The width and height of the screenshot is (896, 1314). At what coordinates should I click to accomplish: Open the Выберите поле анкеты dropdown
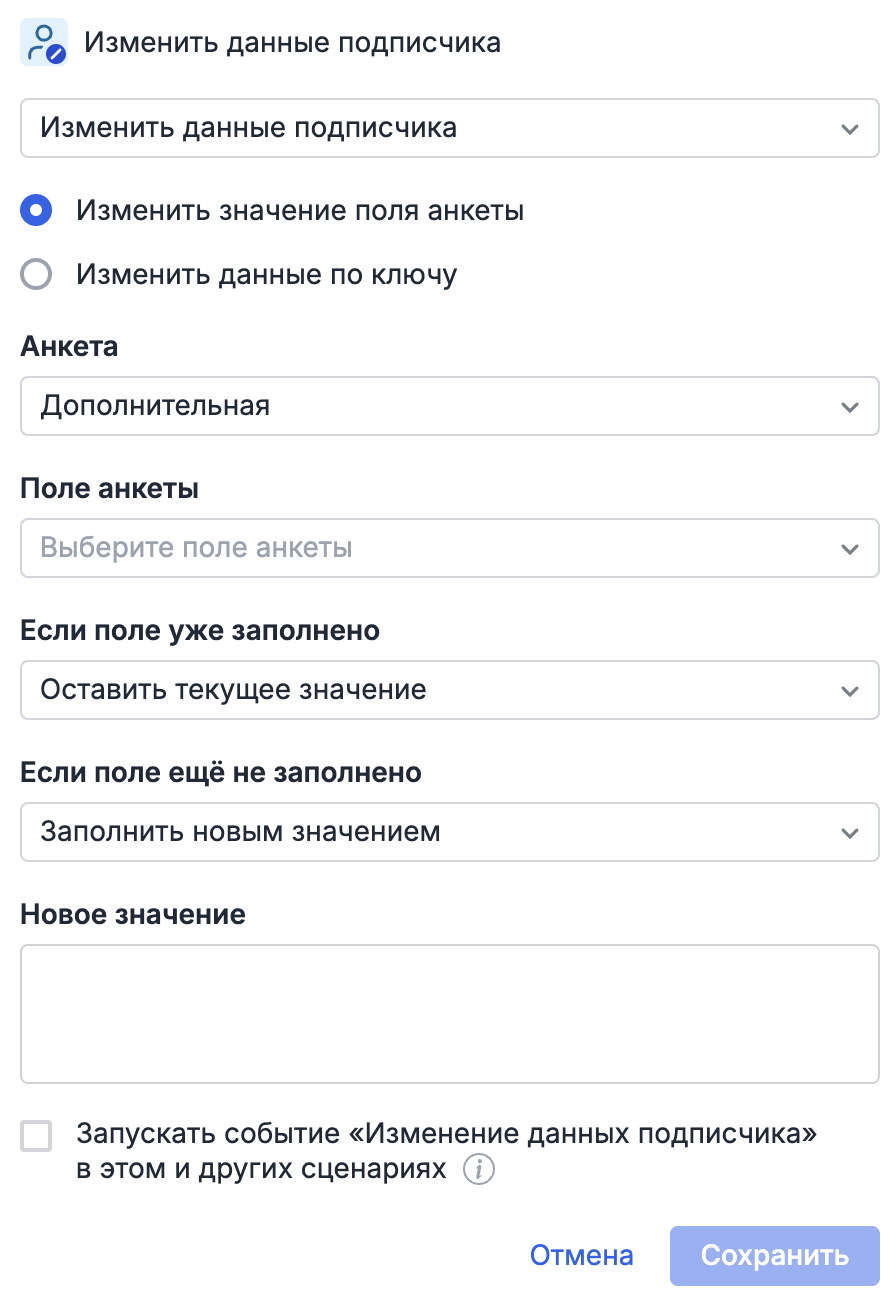tap(448, 548)
